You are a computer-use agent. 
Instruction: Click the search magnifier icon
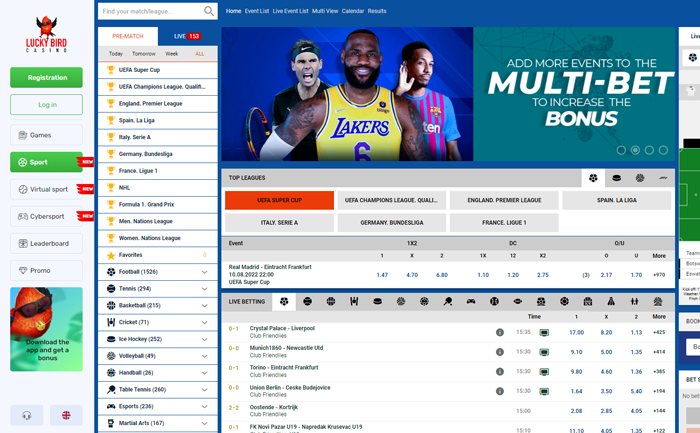[208, 11]
